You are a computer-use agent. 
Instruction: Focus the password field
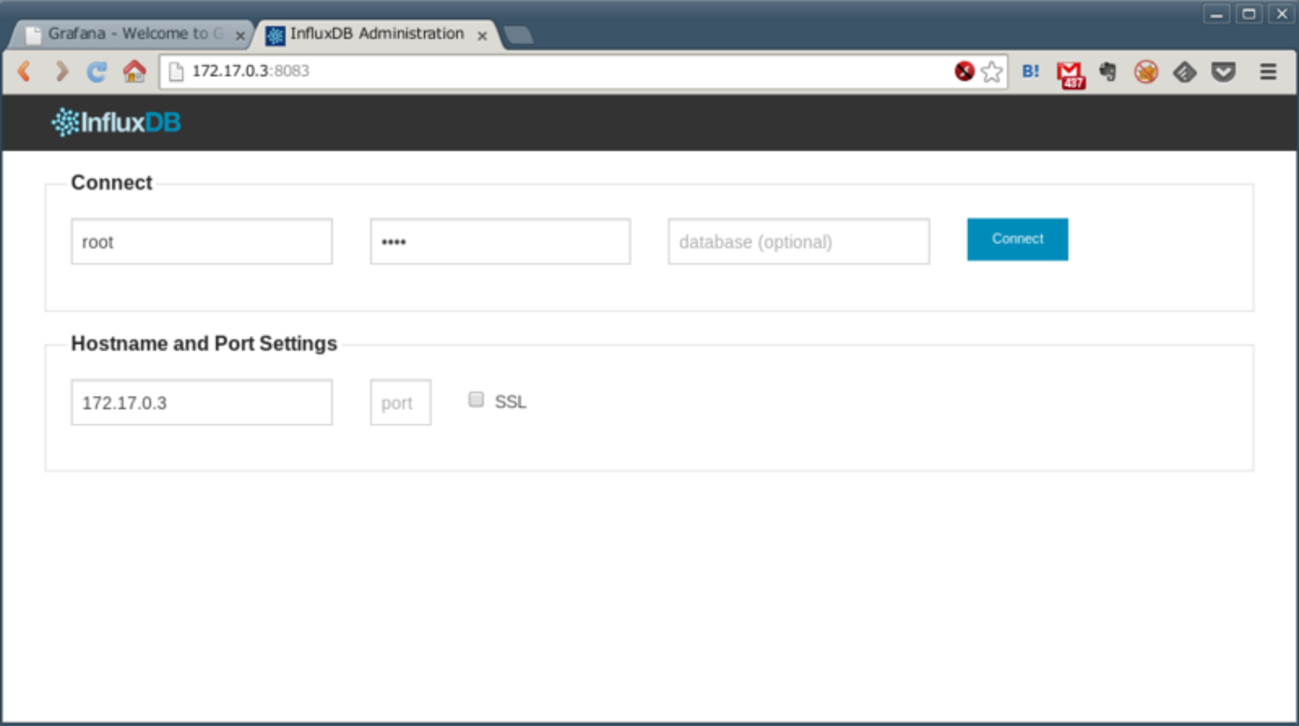pos(500,242)
